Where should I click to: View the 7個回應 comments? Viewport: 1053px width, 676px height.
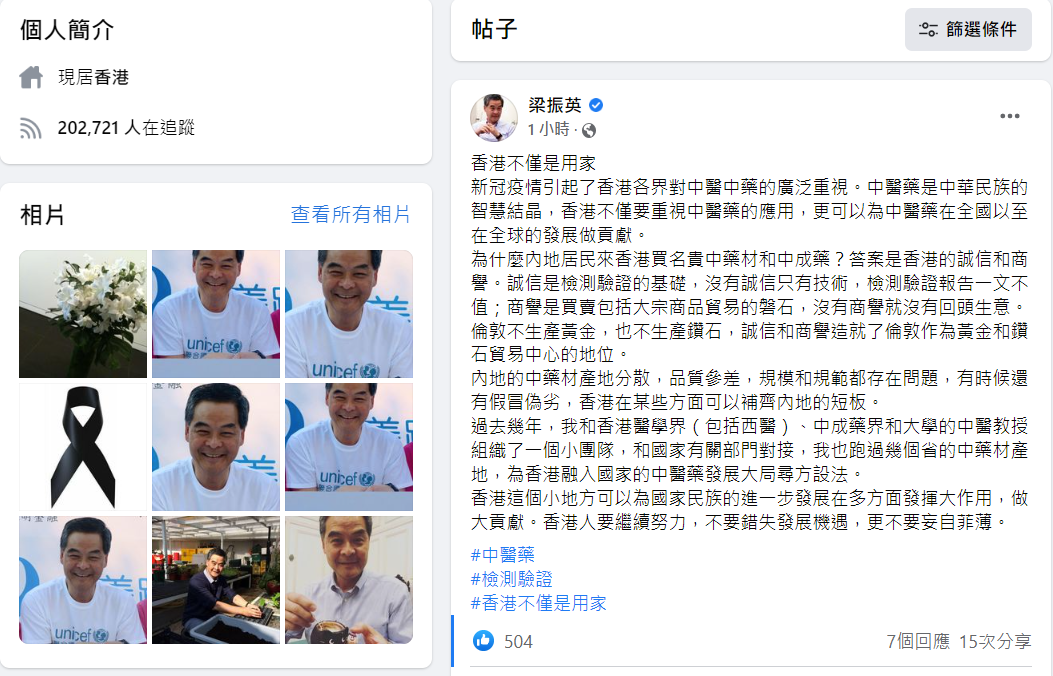[x=917, y=641]
